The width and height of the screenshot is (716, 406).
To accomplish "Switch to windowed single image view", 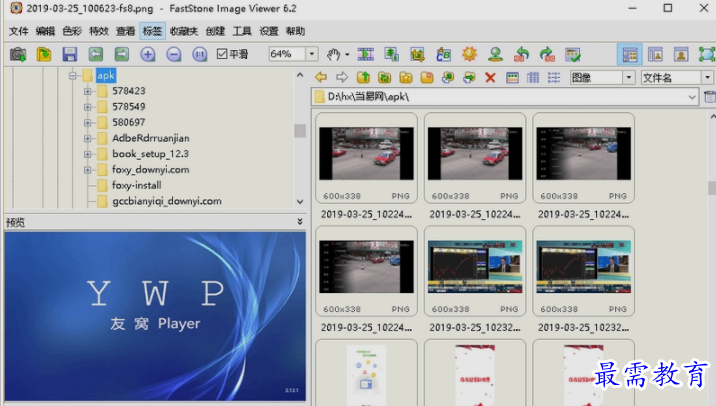I will (x=681, y=55).
